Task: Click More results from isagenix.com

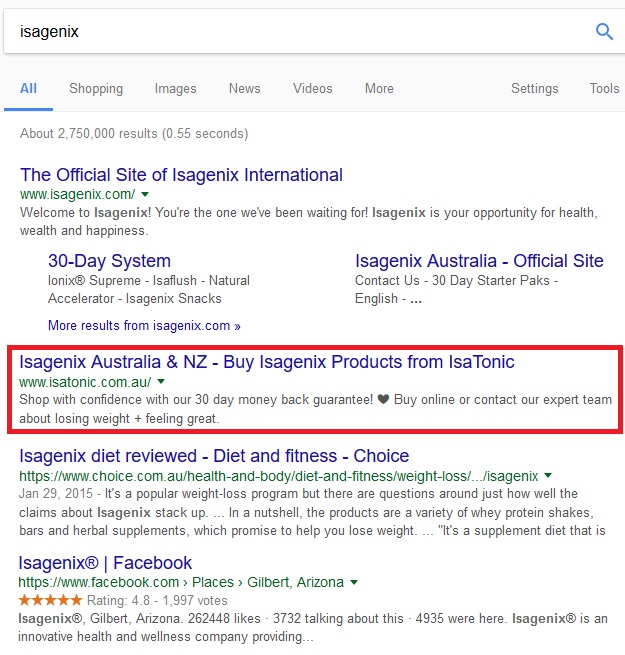Action: click(x=144, y=325)
